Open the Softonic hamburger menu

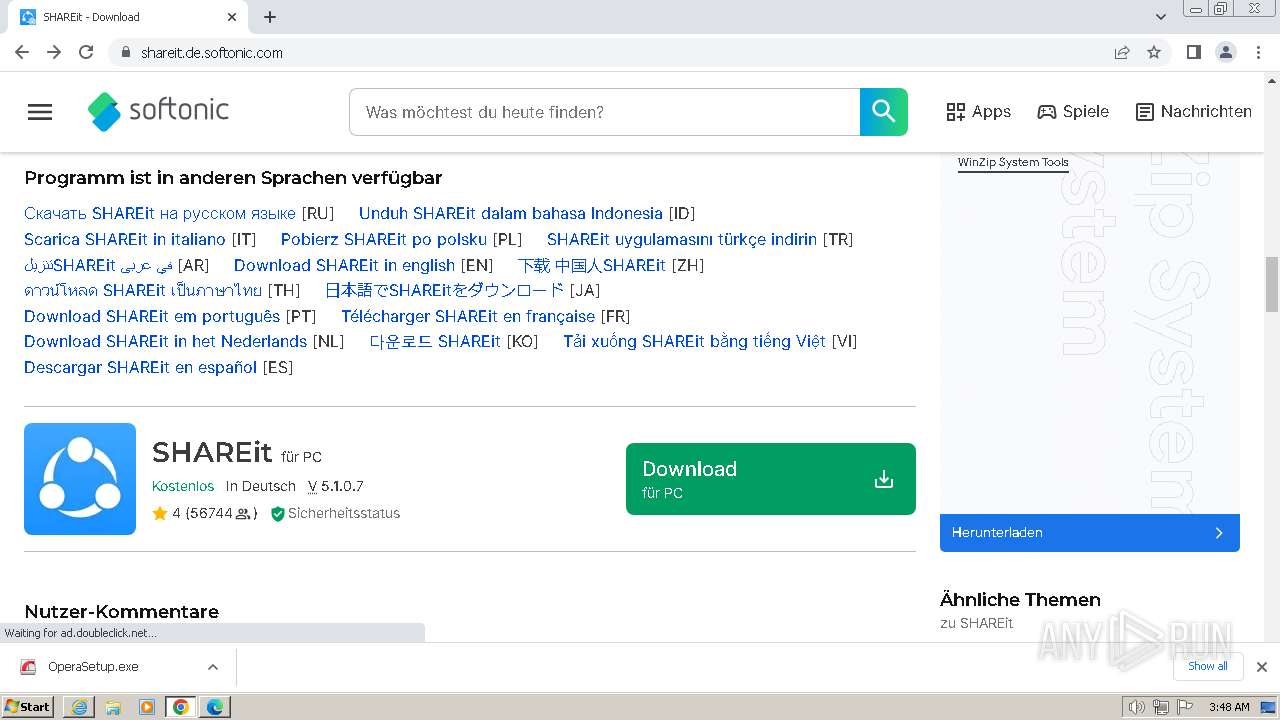coord(40,112)
